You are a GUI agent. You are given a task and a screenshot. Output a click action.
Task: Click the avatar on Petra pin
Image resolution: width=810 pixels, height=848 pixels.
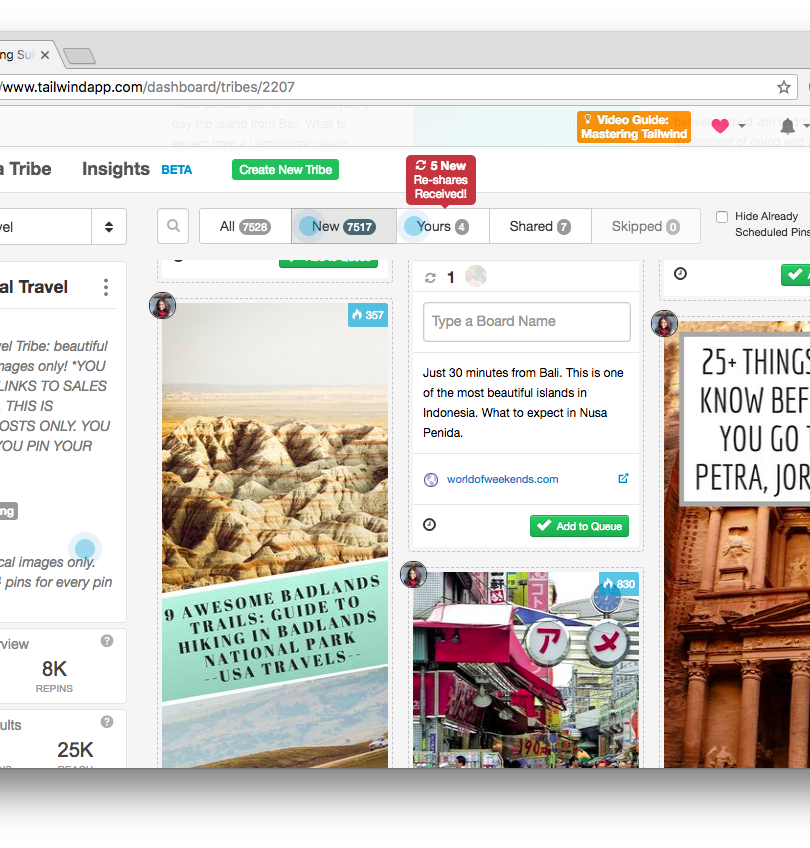(665, 323)
